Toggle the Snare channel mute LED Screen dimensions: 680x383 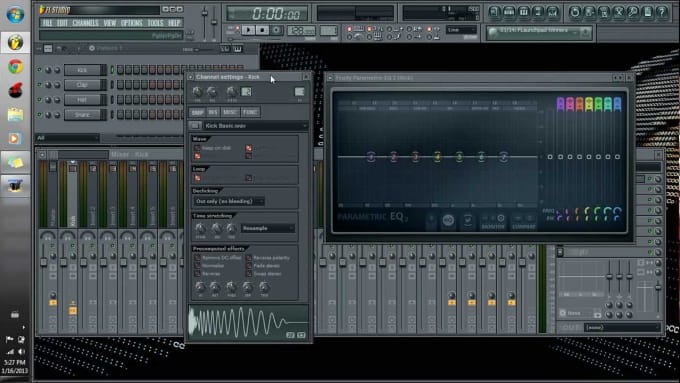39,115
